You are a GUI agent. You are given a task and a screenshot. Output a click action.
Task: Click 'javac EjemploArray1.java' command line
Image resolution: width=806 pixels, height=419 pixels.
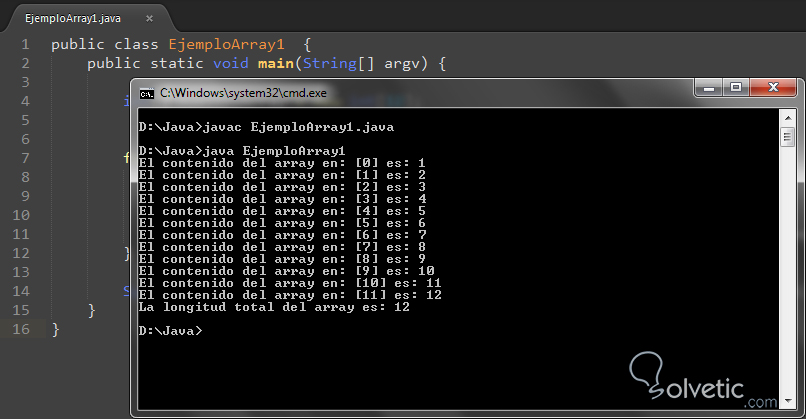click(x=266, y=127)
